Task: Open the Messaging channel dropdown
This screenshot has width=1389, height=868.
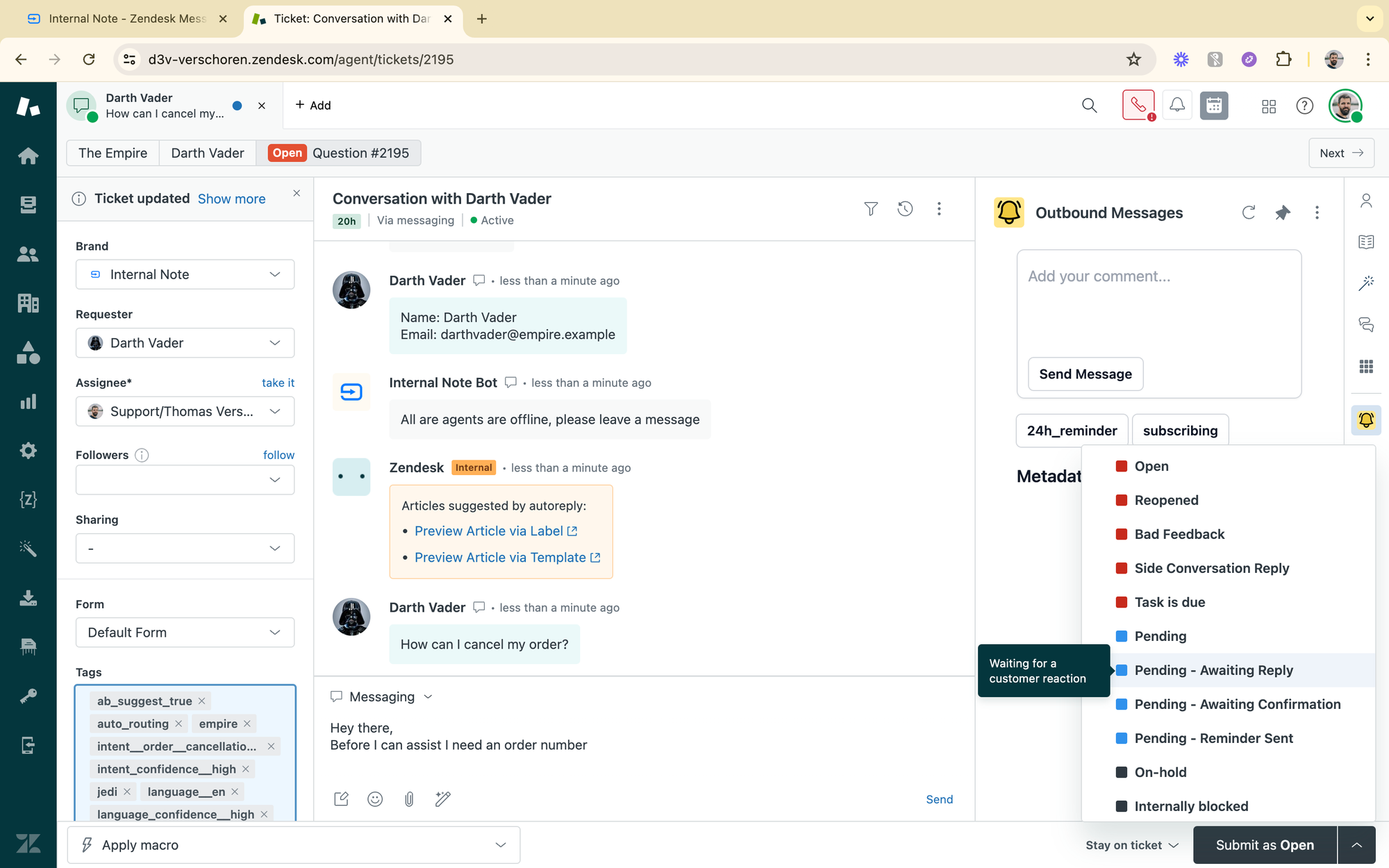Action: [383, 696]
